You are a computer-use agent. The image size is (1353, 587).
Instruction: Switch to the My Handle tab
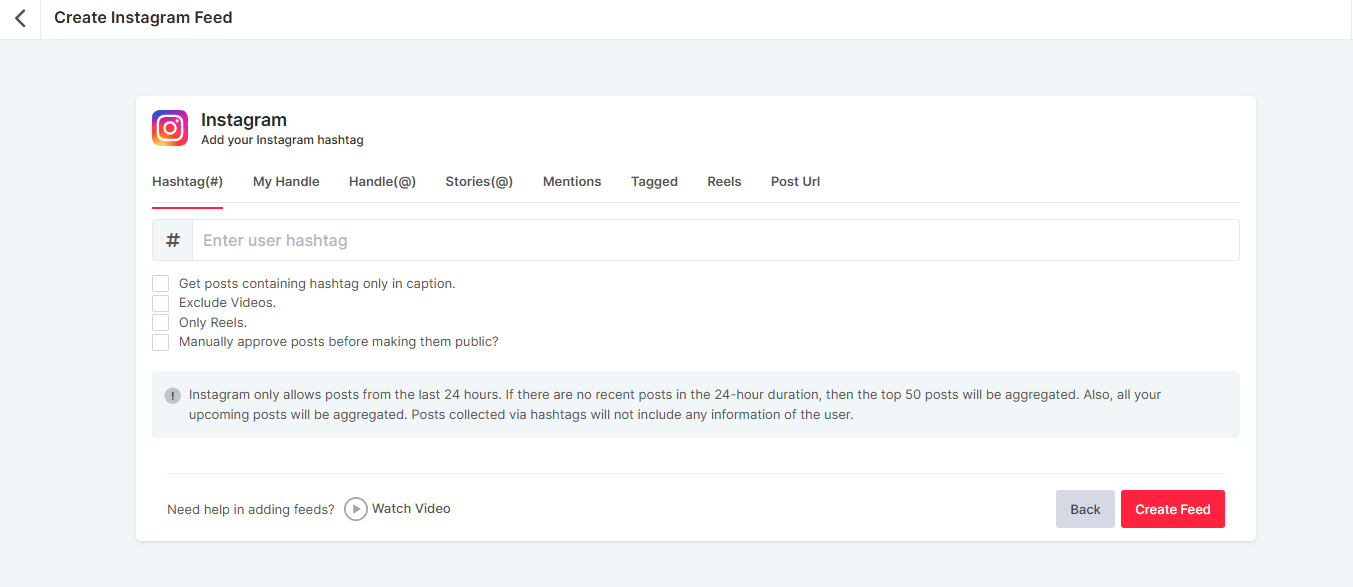tap(286, 182)
